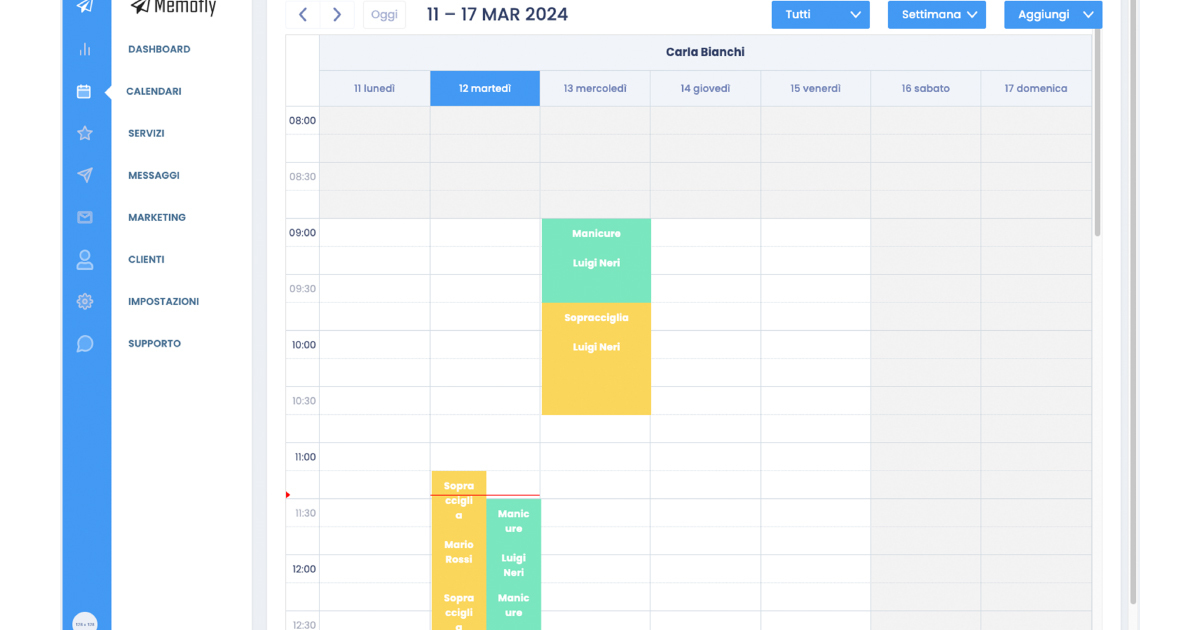Screen dimensions: 1200x630
Task: Go to previous week with left arrow
Action: click(303, 15)
